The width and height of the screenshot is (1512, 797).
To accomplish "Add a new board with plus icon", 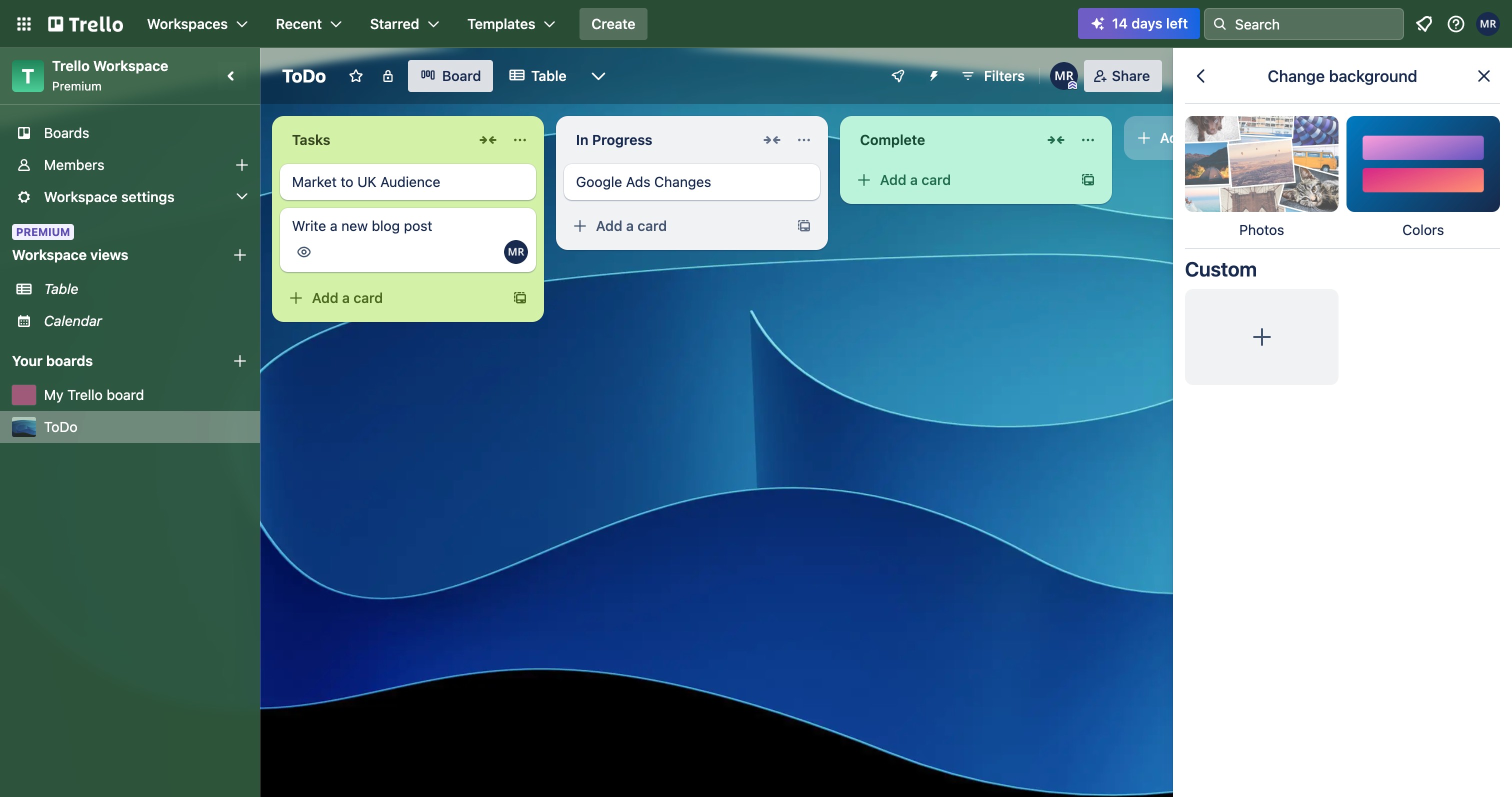I will pyautogui.click(x=239, y=360).
